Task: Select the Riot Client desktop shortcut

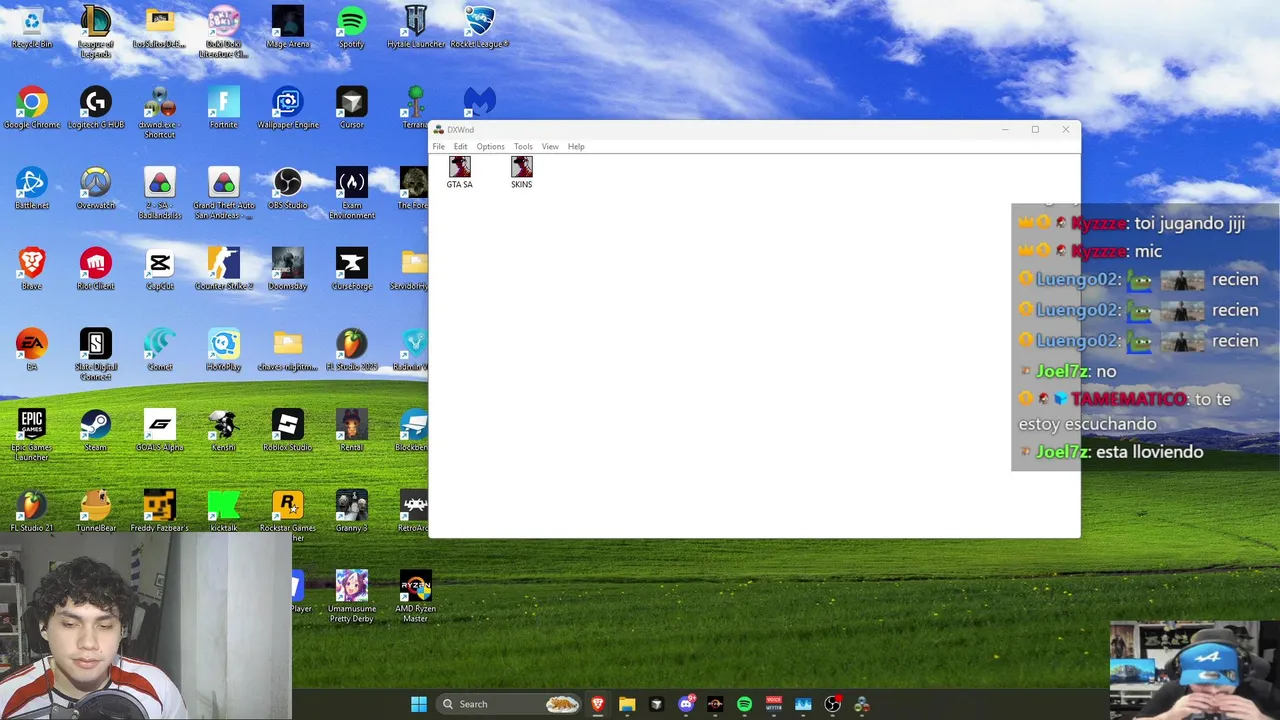Action: pos(96,269)
